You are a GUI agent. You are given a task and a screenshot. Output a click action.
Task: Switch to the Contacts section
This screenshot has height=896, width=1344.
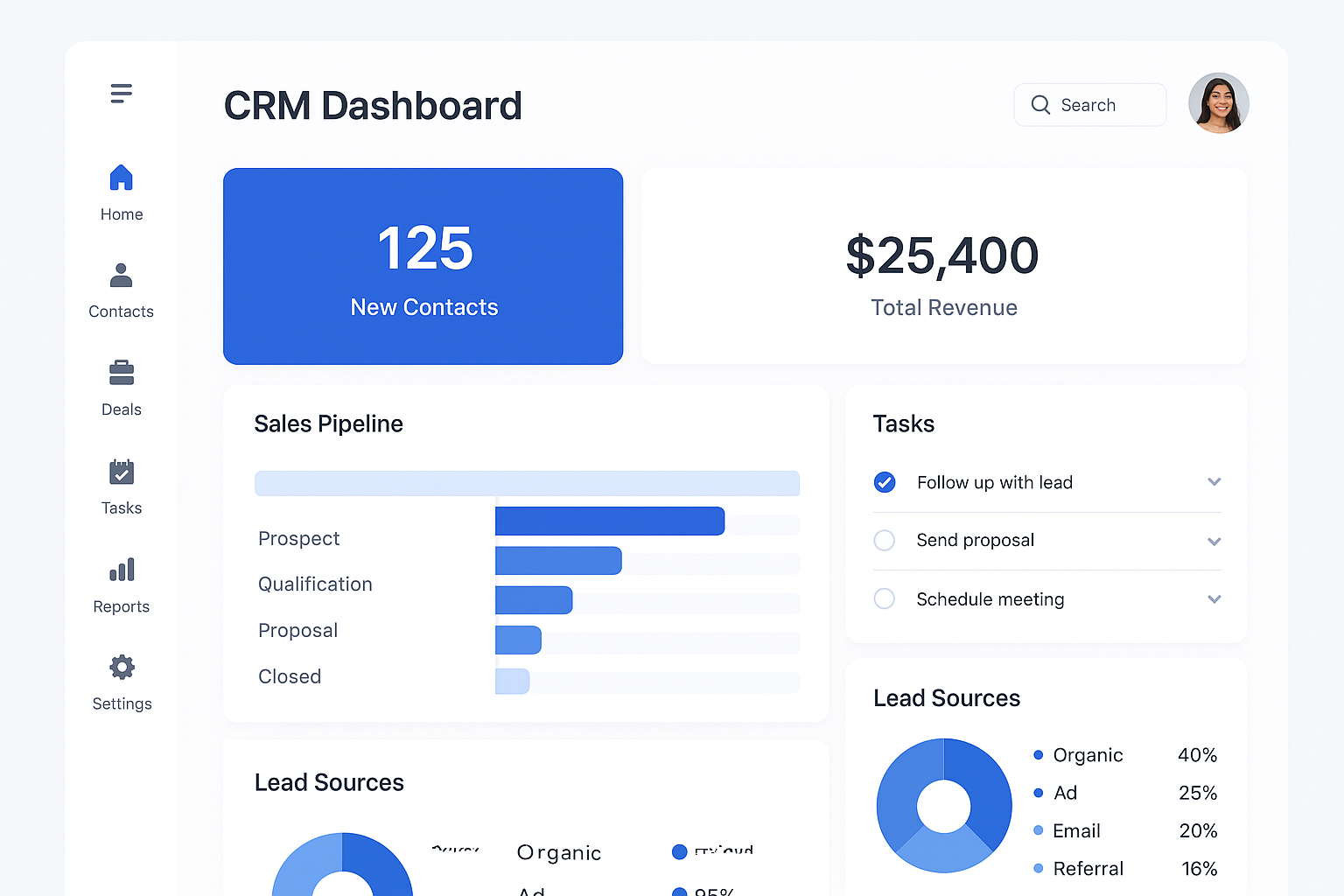point(121,291)
